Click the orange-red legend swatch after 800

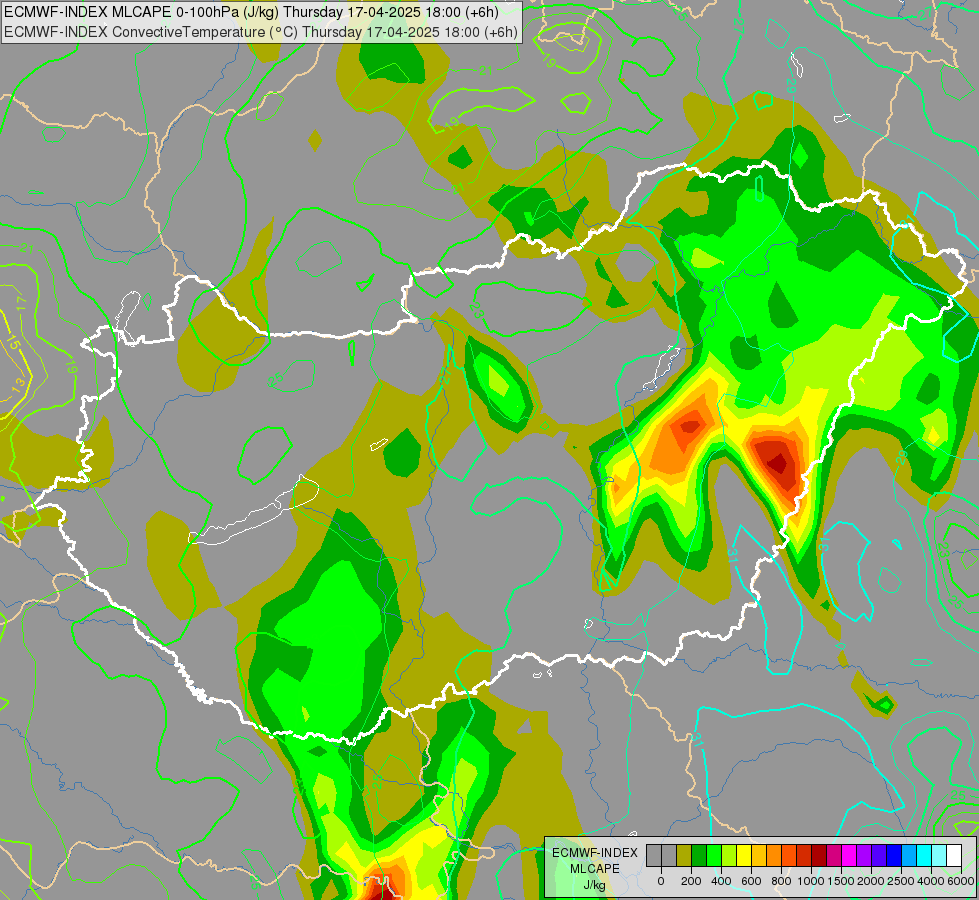(x=789, y=856)
